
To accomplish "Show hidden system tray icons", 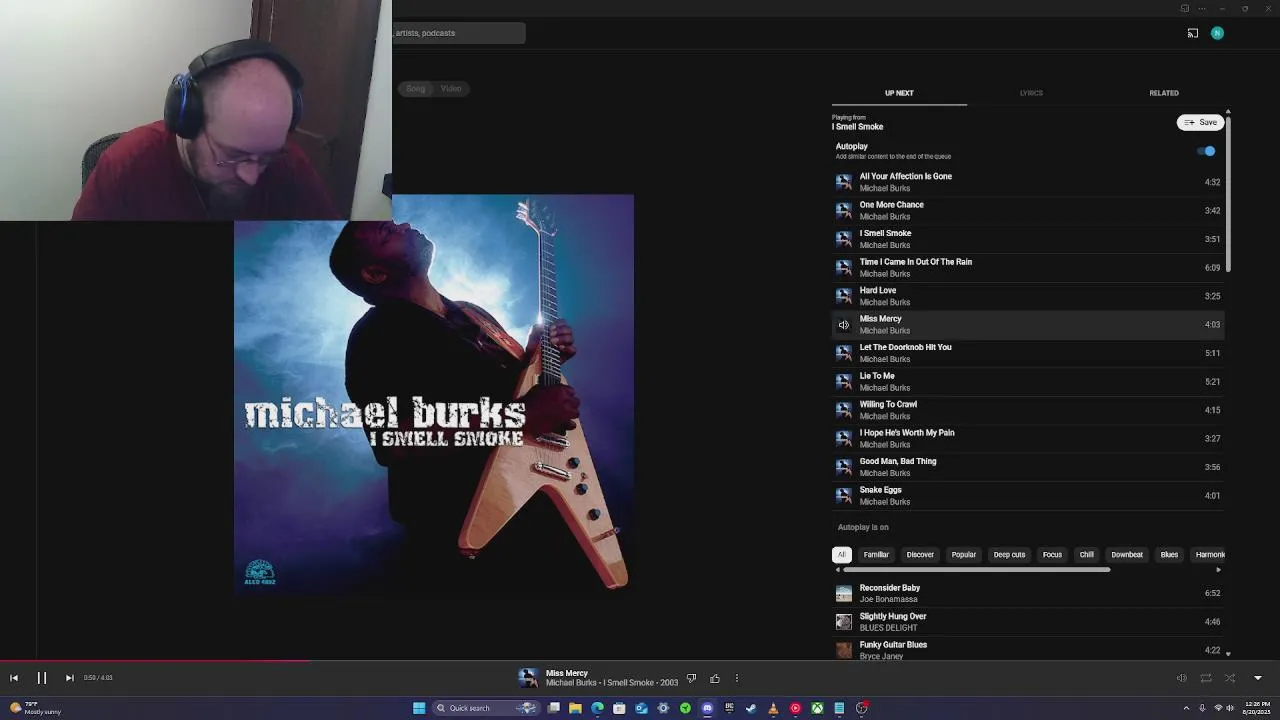I will 1186,708.
